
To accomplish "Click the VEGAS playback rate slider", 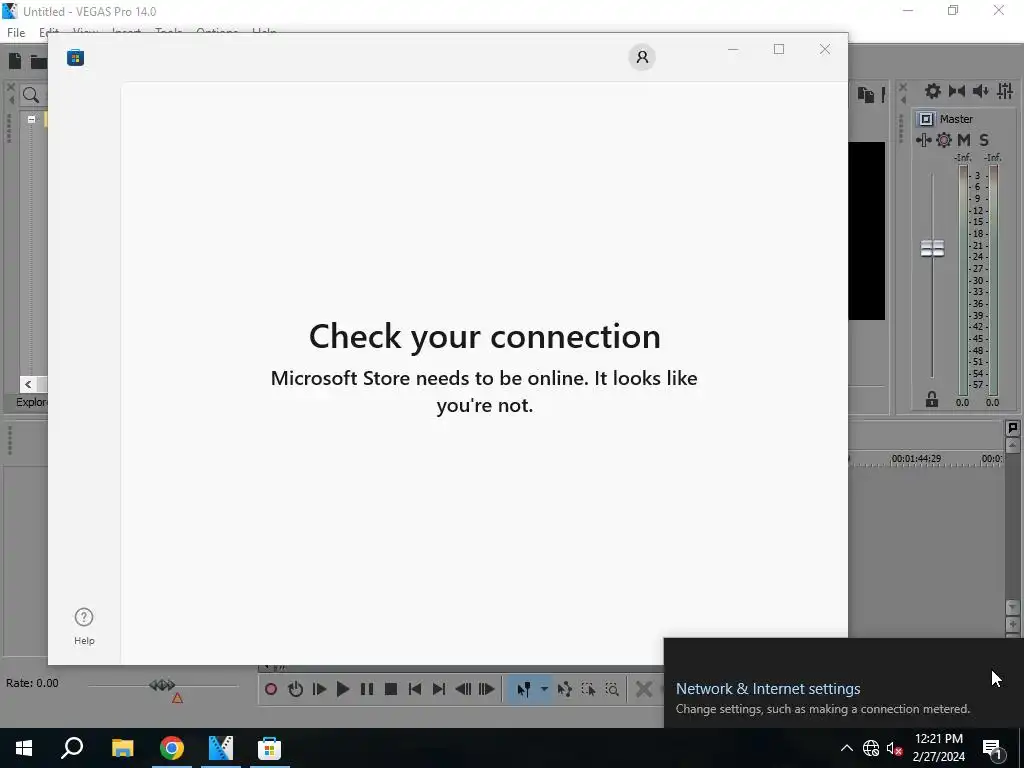I will point(162,685).
